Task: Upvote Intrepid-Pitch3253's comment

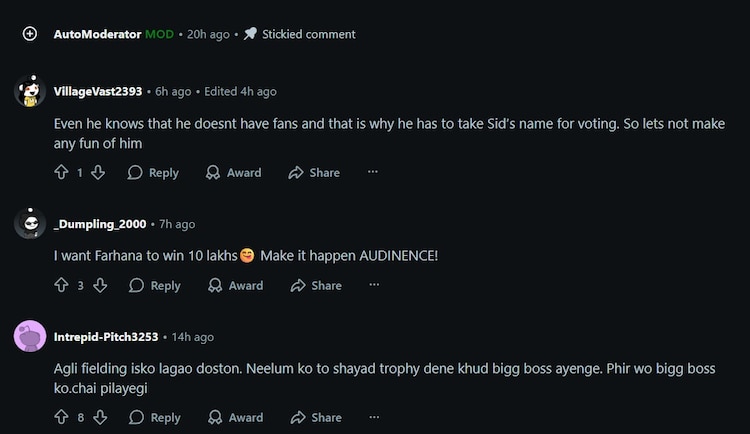Action: click(x=61, y=418)
